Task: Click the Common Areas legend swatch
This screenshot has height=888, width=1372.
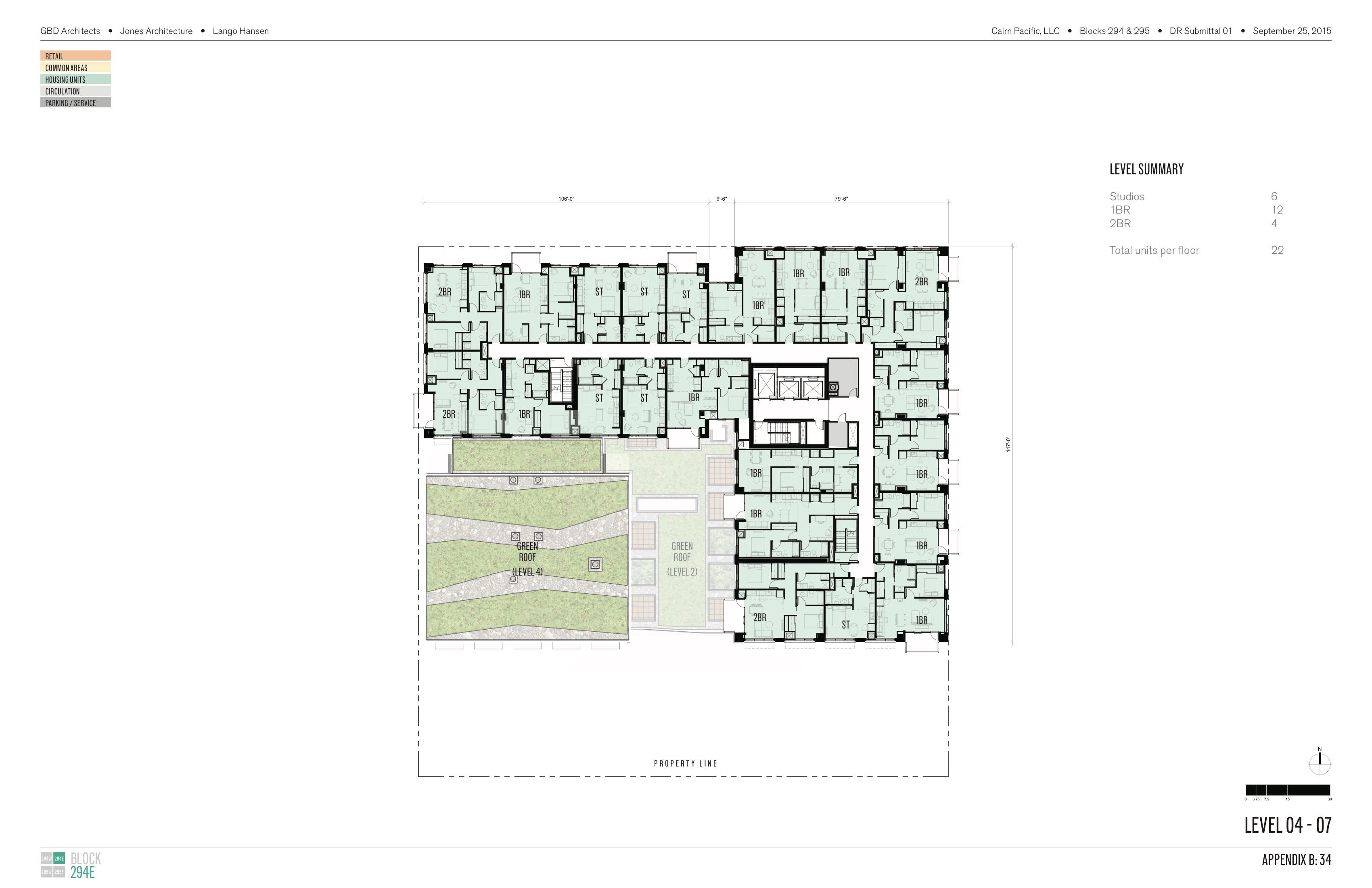Action: 75,67
